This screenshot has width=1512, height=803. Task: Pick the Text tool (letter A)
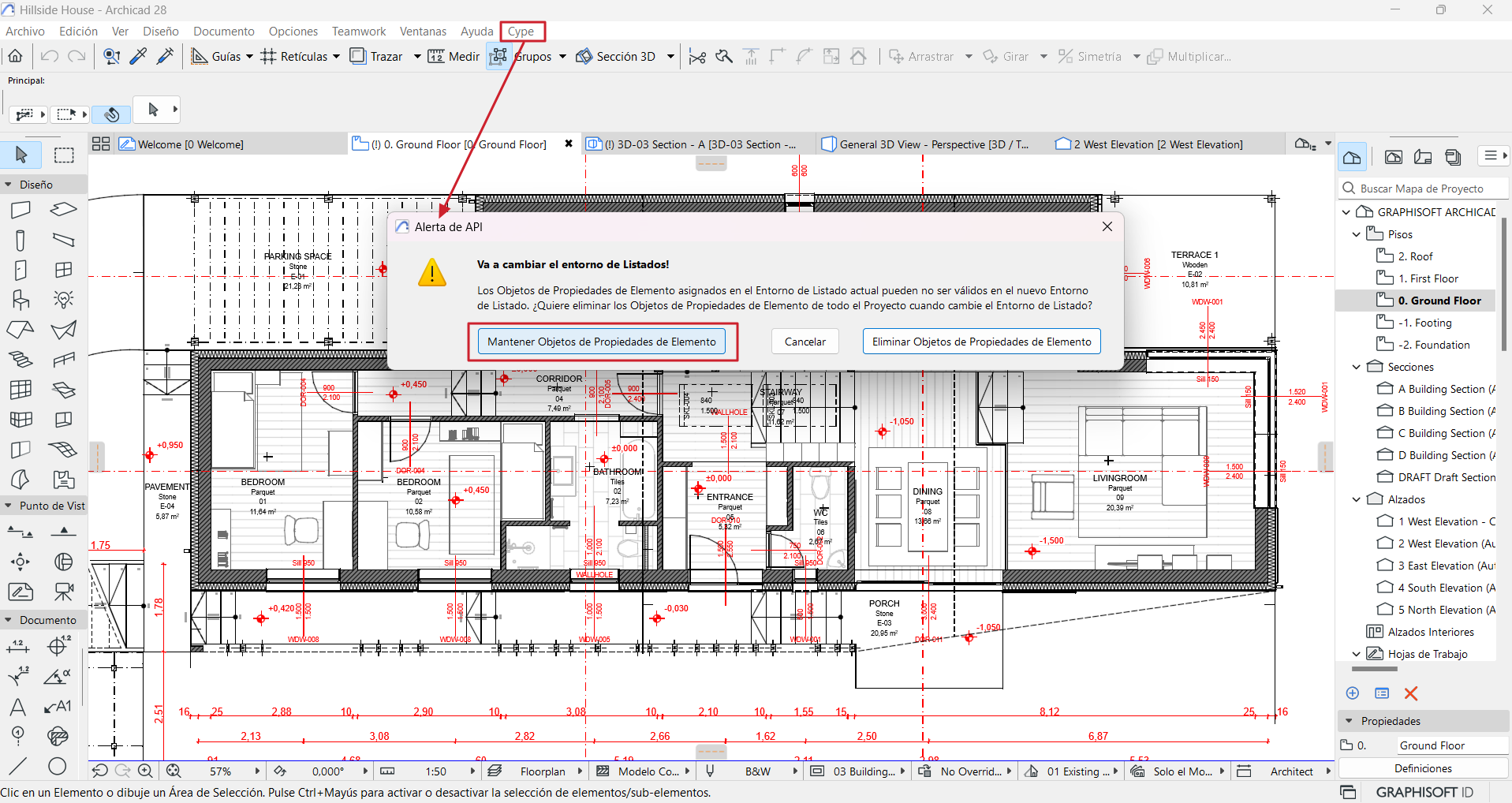(18, 707)
